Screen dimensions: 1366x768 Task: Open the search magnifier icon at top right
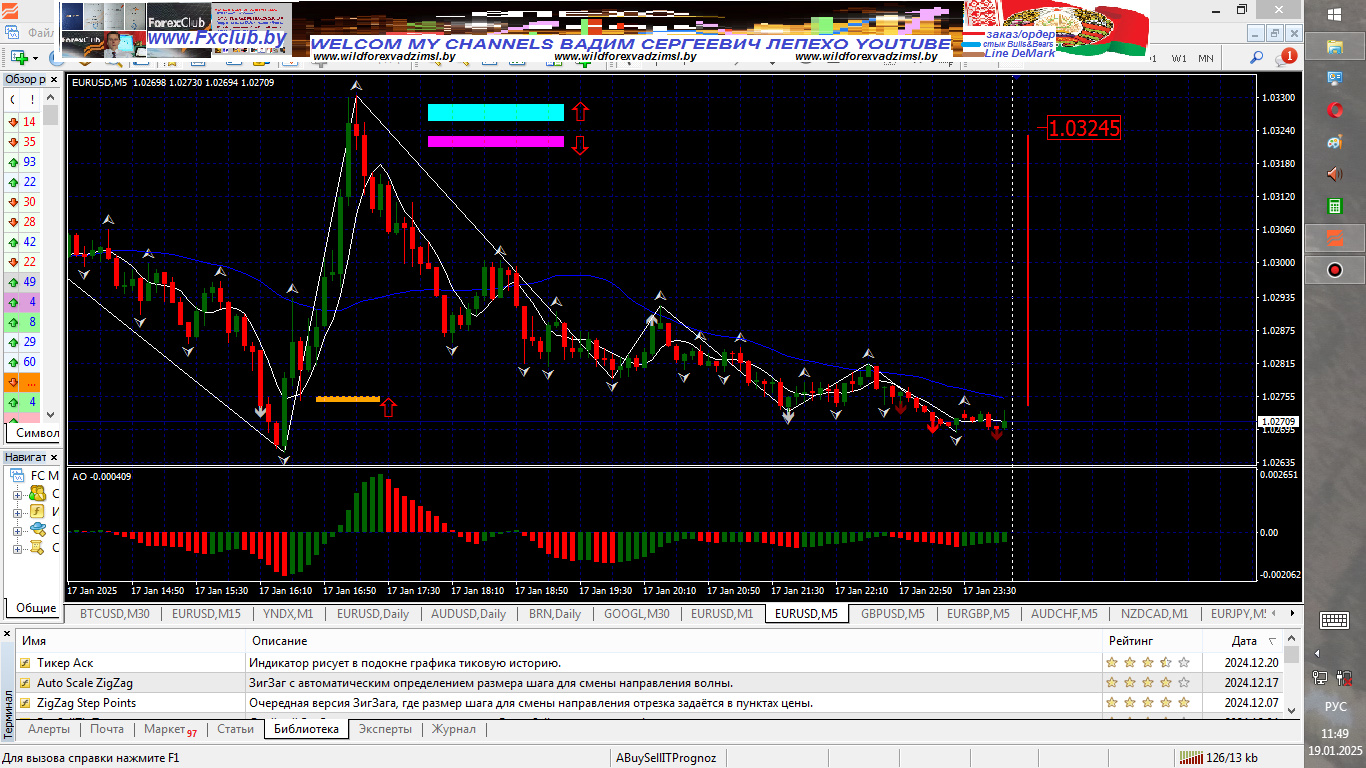[x=1257, y=58]
